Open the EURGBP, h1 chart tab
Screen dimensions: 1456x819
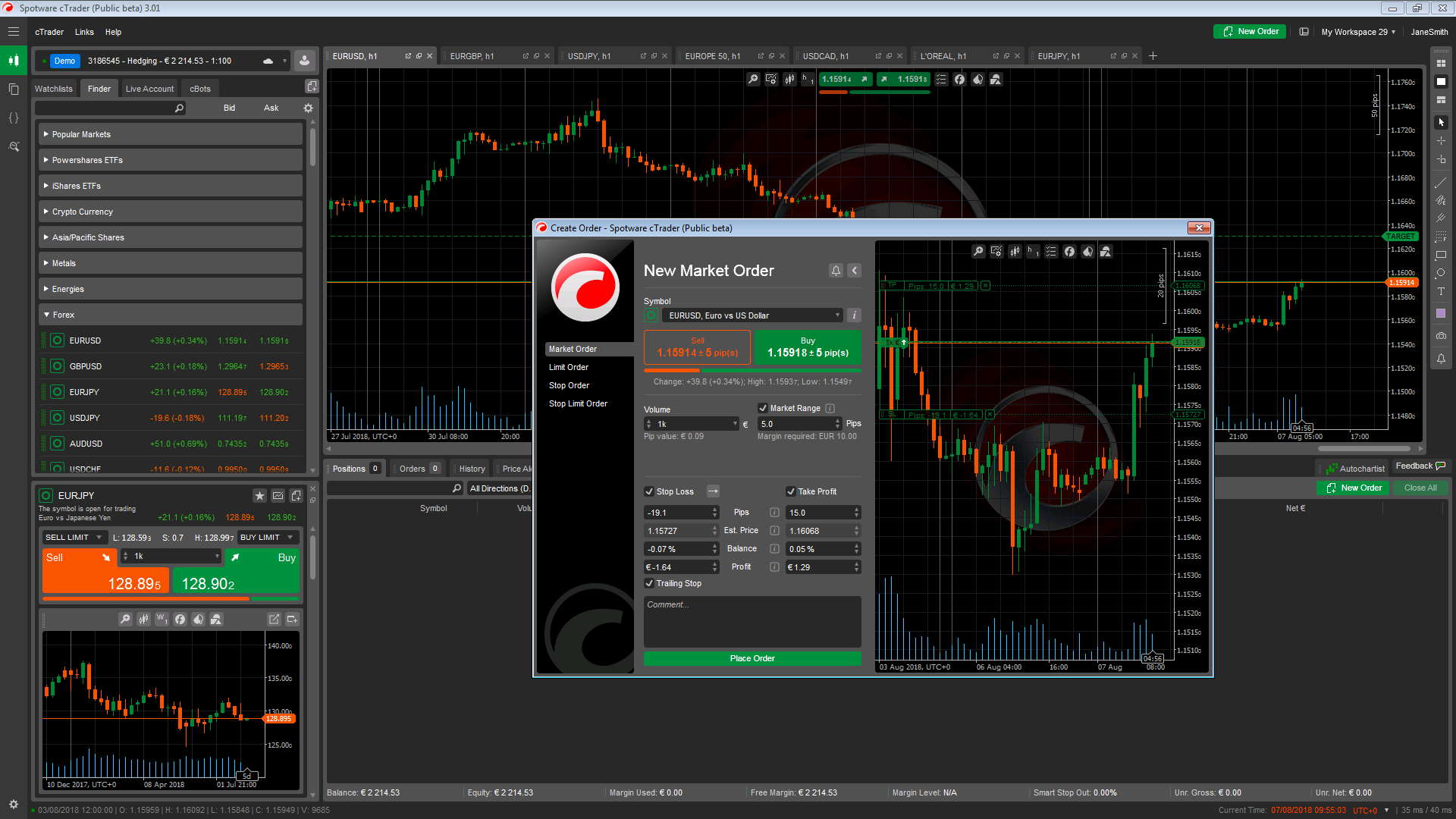472,56
